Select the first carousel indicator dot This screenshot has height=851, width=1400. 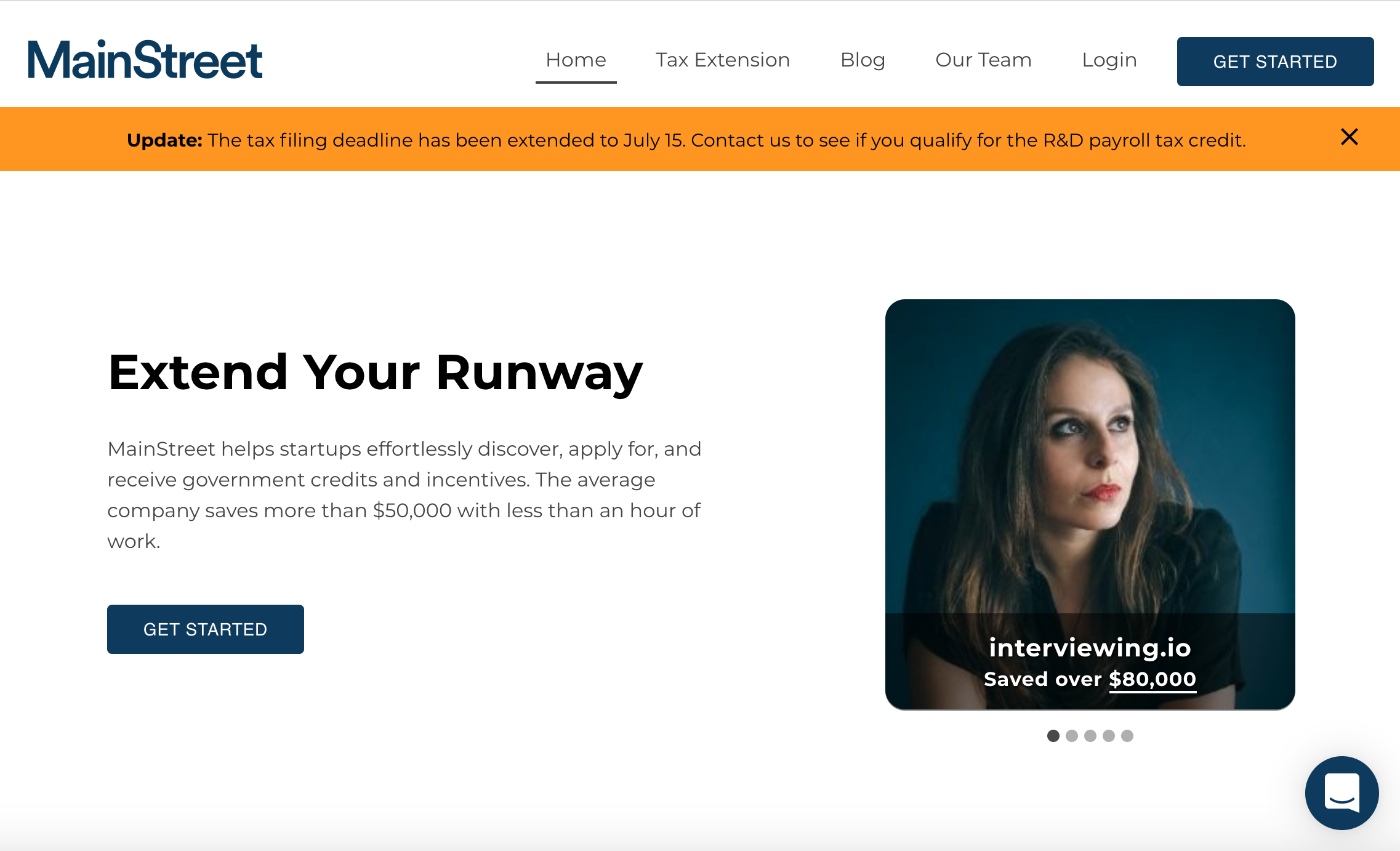1052,736
